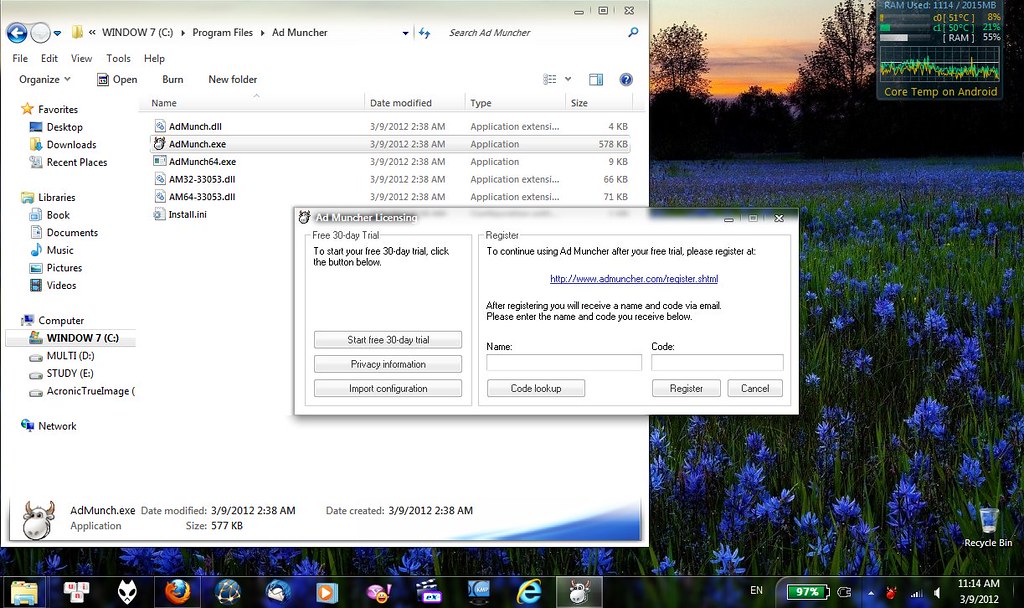Click the Register button
The height and width of the screenshot is (608, 1024).
click(x=686, y=389)
